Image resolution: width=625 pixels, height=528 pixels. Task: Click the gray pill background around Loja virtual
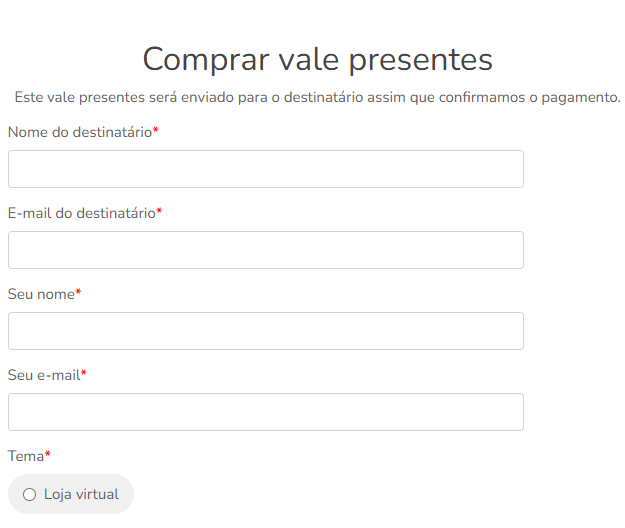(71, 494)
